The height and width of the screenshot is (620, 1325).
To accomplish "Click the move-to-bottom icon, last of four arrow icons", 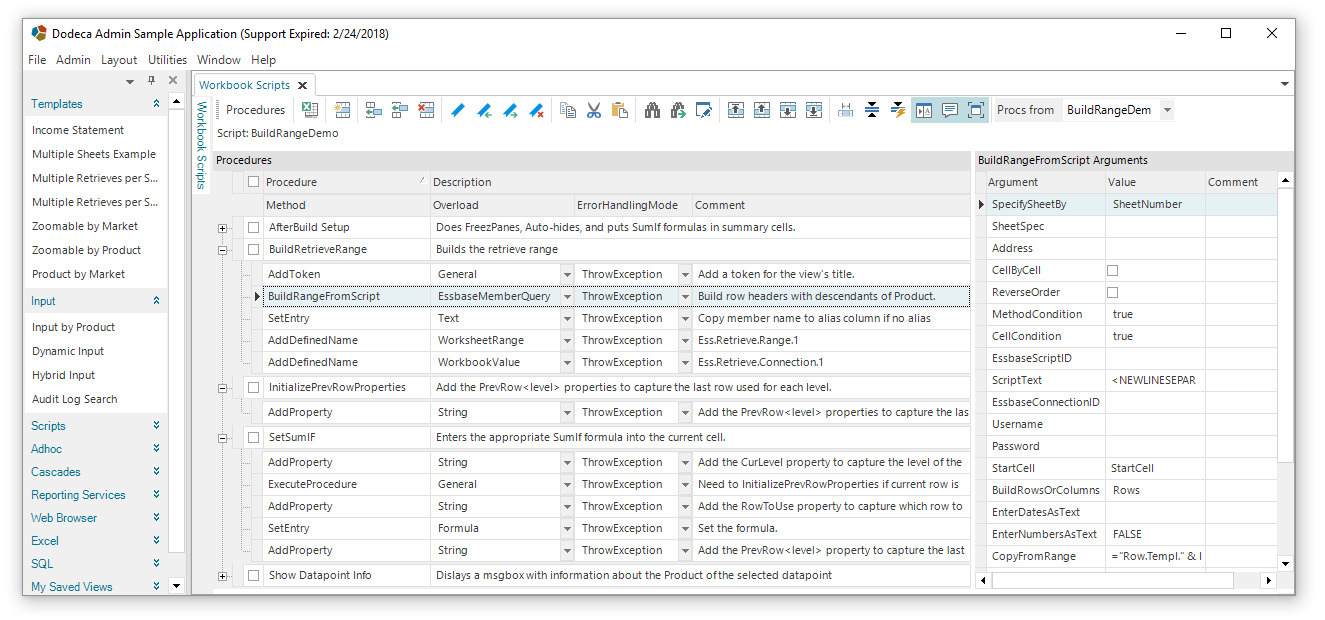I will [x=814, y=110].
